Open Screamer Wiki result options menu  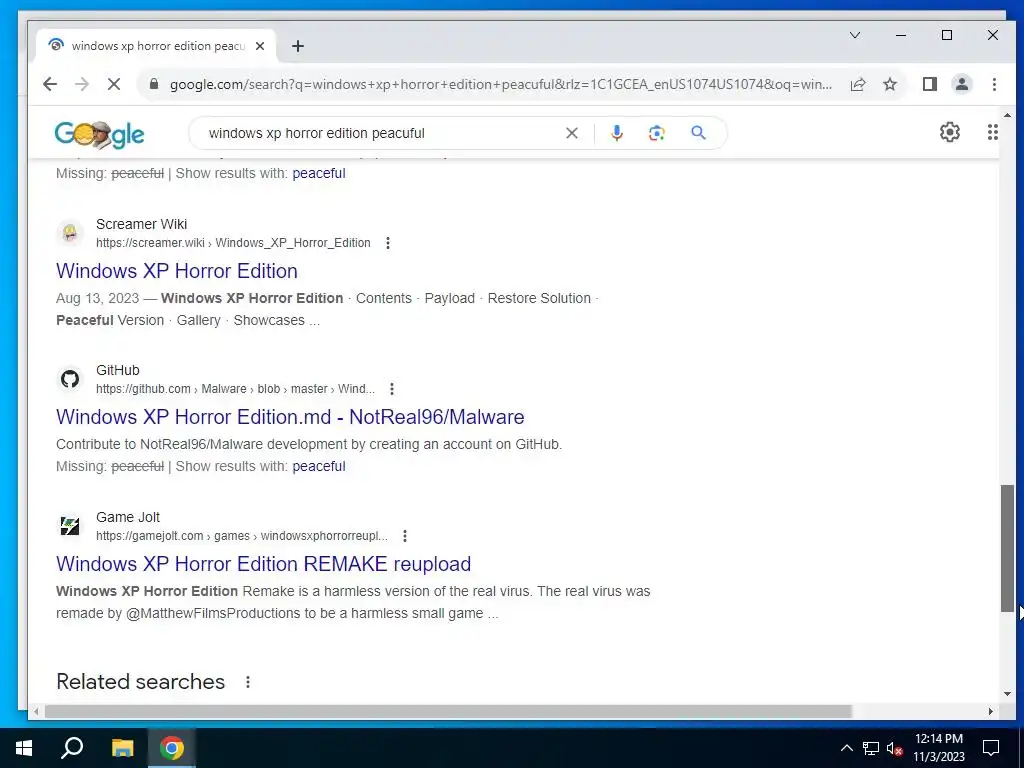pyautogui.click(x=388, y=243)
